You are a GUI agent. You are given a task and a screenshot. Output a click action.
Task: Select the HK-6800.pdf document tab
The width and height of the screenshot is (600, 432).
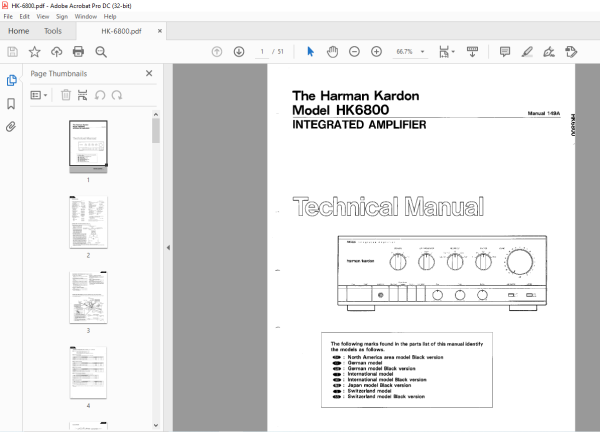(x=121, y=31)
